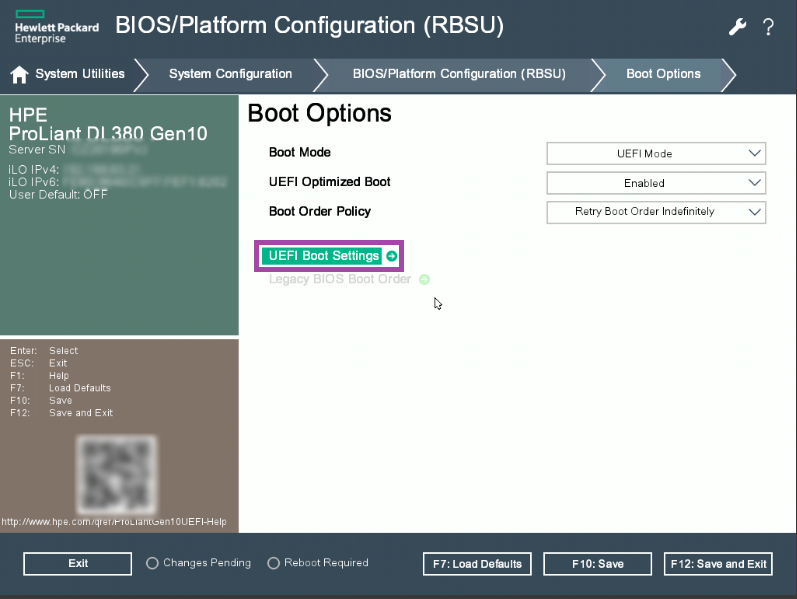This screenshot has height=599, width=797.
Task: Open the UEFI Optimized Boot dropdown
Action: 656,183
